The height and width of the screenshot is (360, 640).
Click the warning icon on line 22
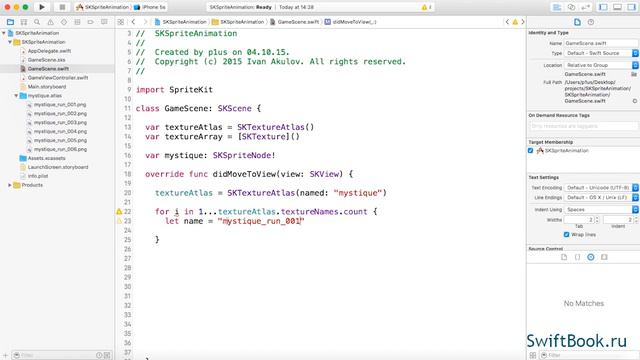pyautogui.click(x=119, y=211)
